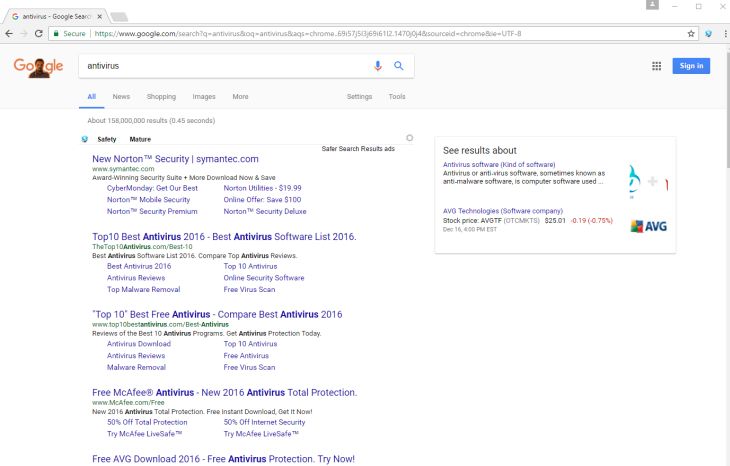Expand the More search options menu
730x466 pixels.
coord(240,96)
